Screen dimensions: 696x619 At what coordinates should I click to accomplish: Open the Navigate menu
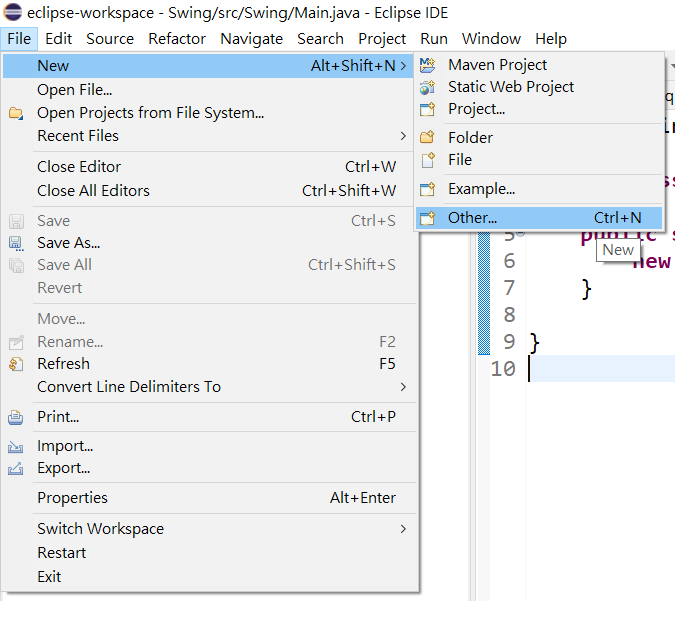click(252, 39)
